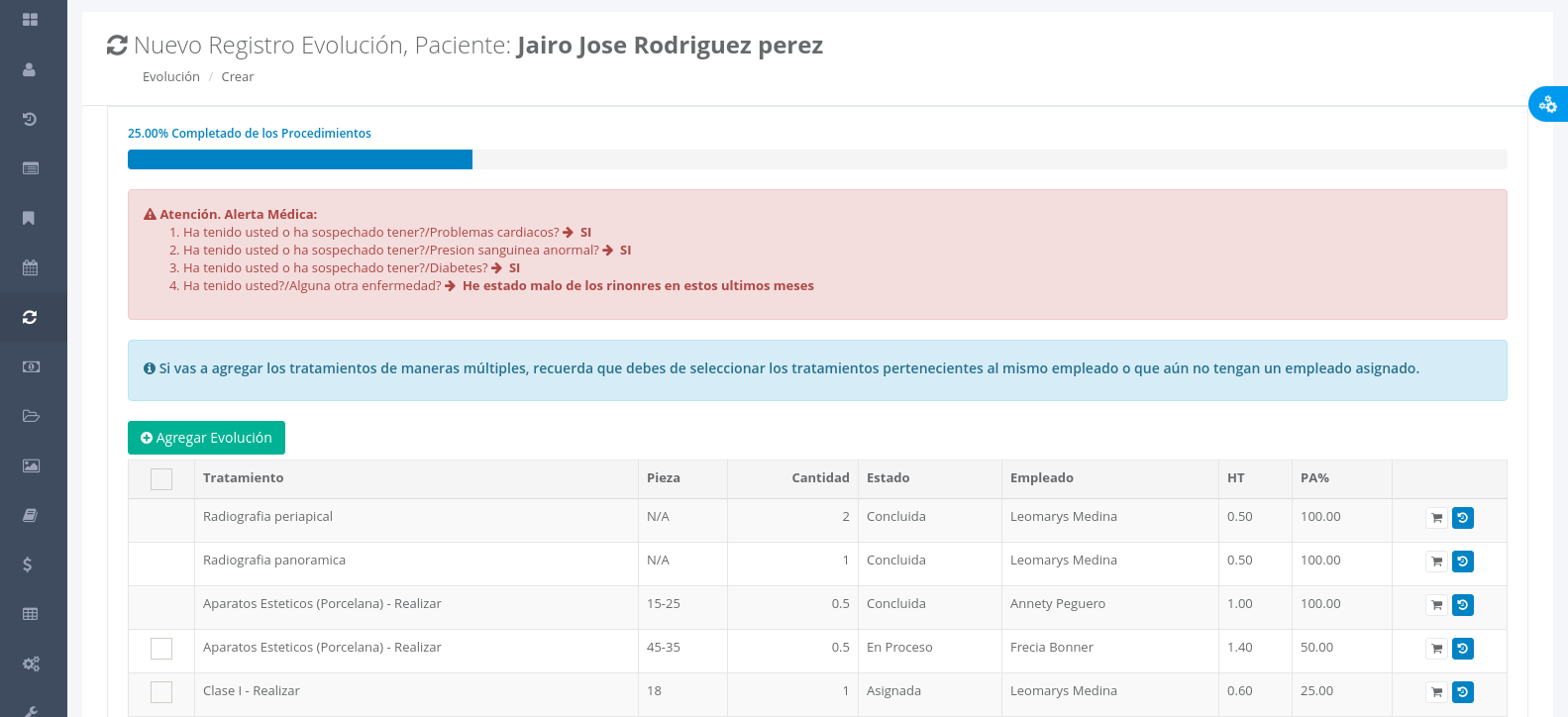
Task: Click cart icon for piece 15-25 row
Action: 1436,605
